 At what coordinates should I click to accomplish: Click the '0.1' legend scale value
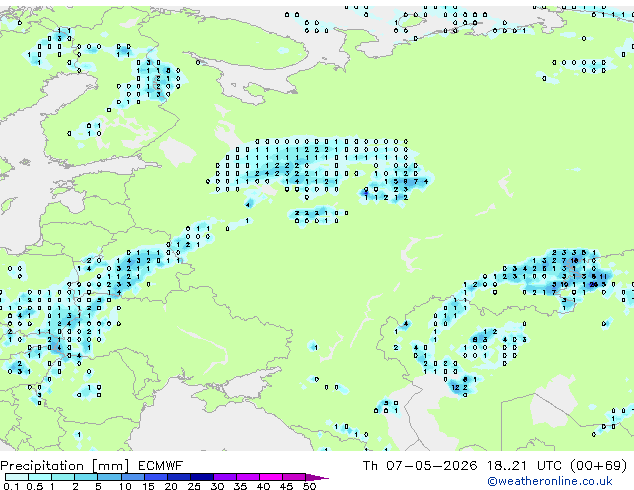[x=11, y=486]
